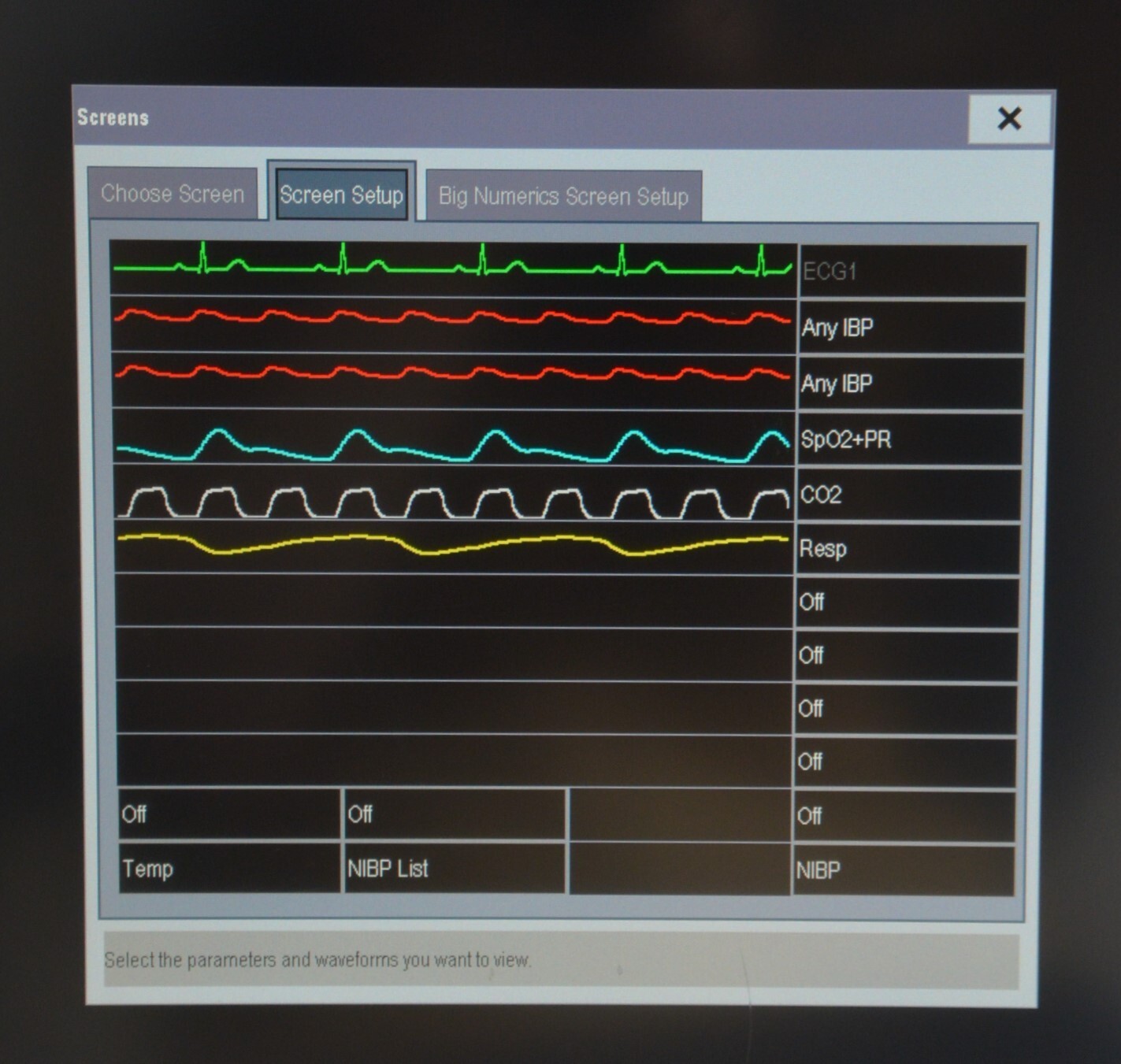This screenshot has width=1121, height=1064.
Task: Open the Big Numerics Screen Setup tab
Action: tap(563, 196)
